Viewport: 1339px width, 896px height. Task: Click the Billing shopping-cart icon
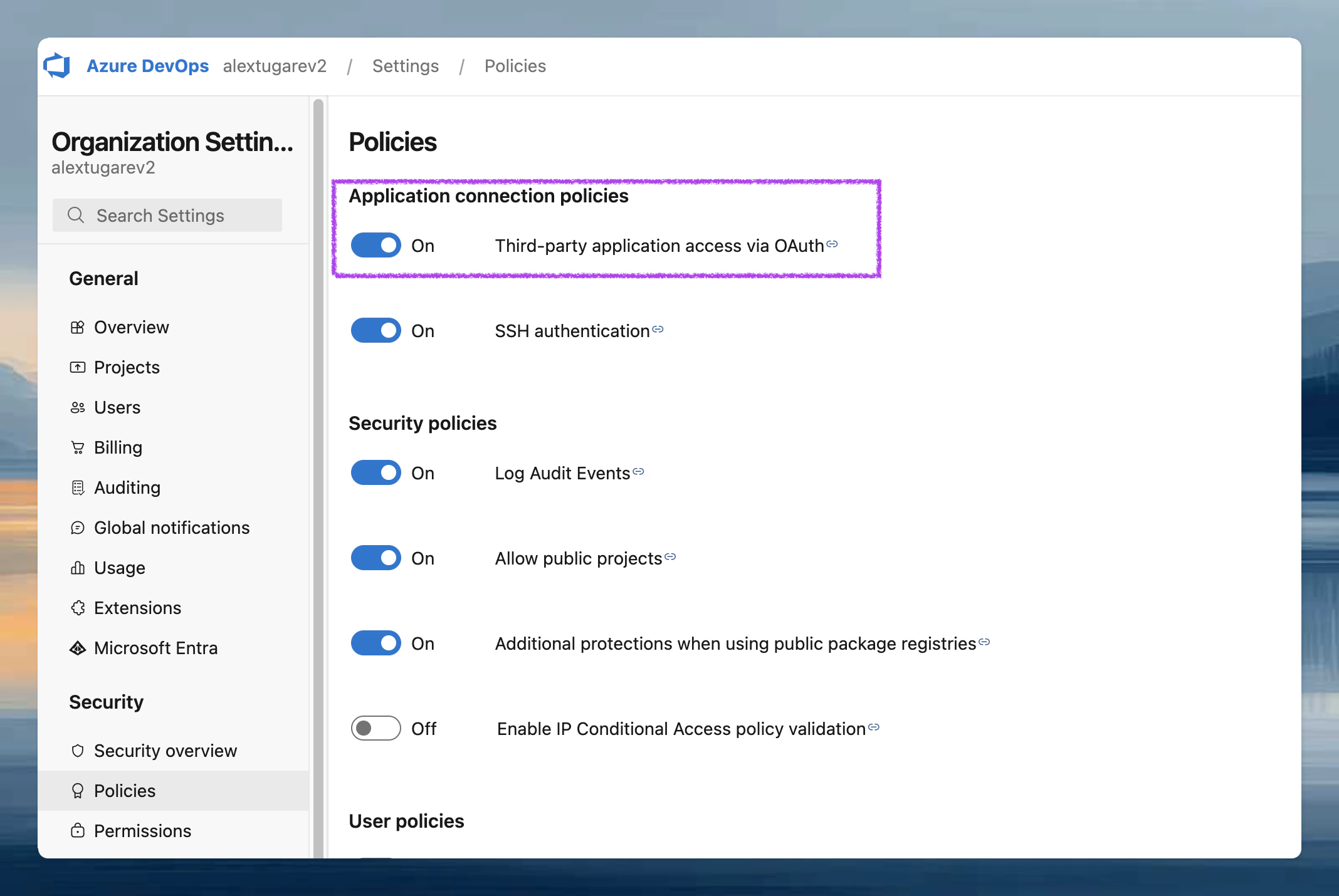pos(78,447)
